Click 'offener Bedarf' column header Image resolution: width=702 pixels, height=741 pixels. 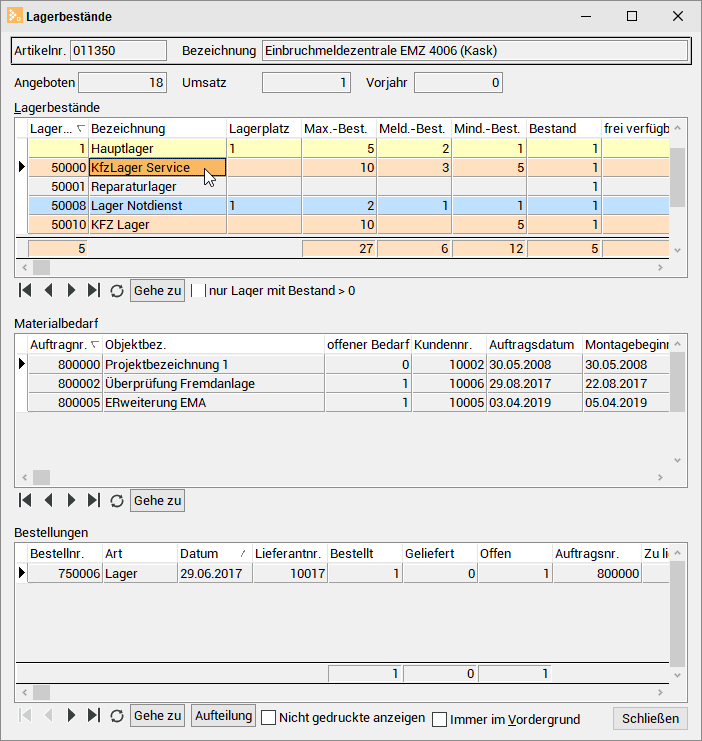coord(368,345)
